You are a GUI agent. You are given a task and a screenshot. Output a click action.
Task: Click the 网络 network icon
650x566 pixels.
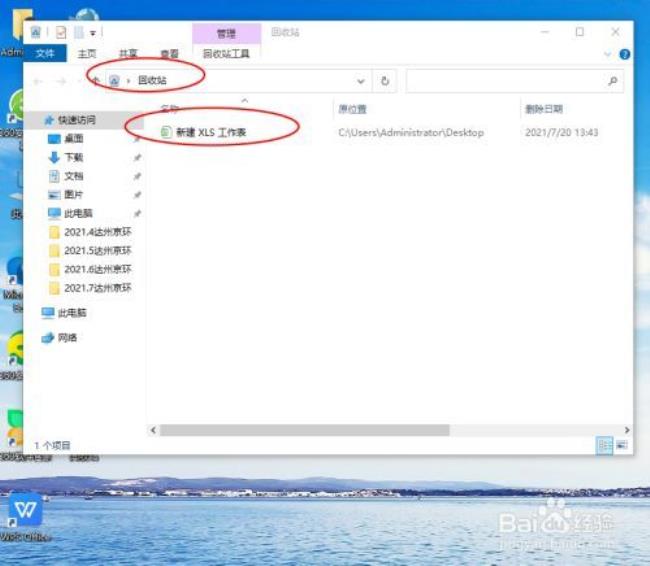coord(48,338)
